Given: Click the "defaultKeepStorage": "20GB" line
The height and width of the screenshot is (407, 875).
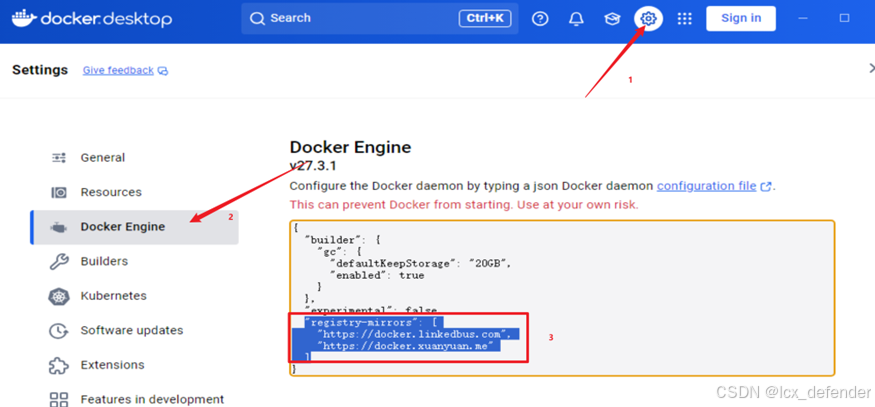Looking at the screenshot, I should [420, 264].
